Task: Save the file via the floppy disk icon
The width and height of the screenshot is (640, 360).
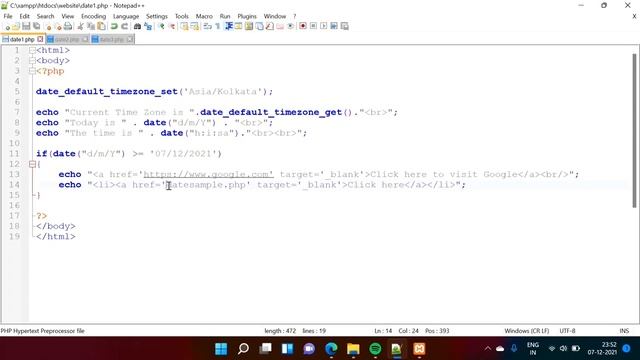Action: click(x=26, y=27)
